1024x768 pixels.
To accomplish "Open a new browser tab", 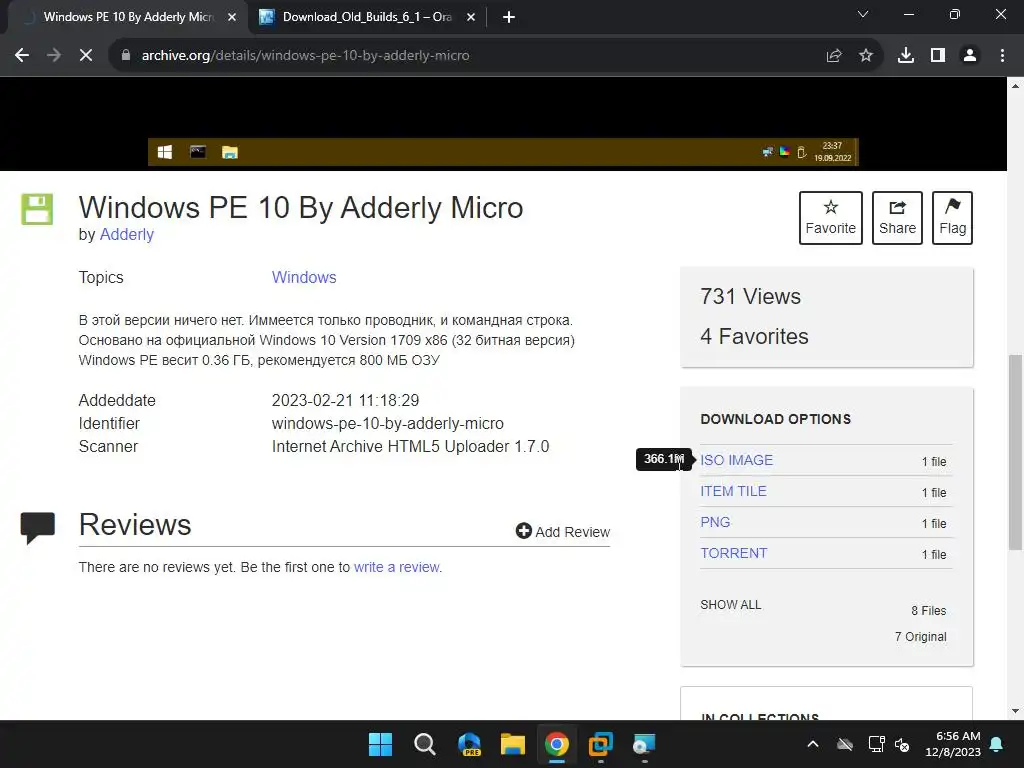I will coord(509,17).
